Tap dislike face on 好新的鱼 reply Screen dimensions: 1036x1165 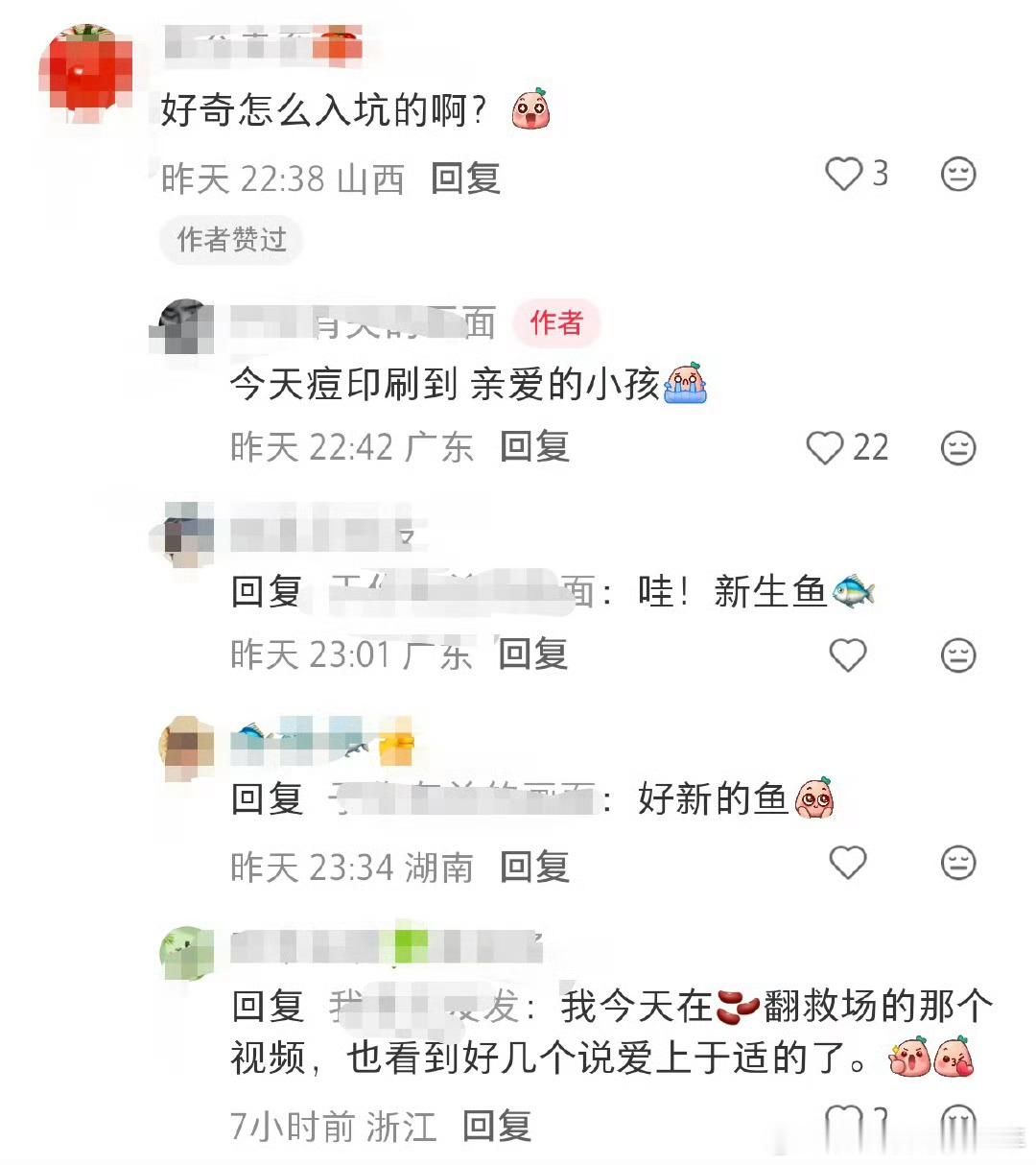tap(957, 863)
